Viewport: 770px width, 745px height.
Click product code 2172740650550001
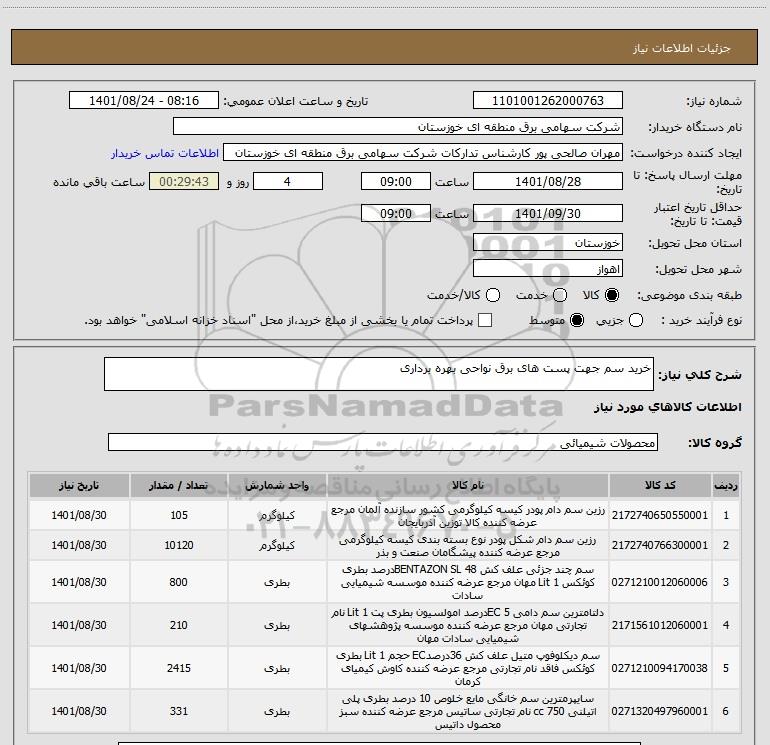[x=660, y=515]
